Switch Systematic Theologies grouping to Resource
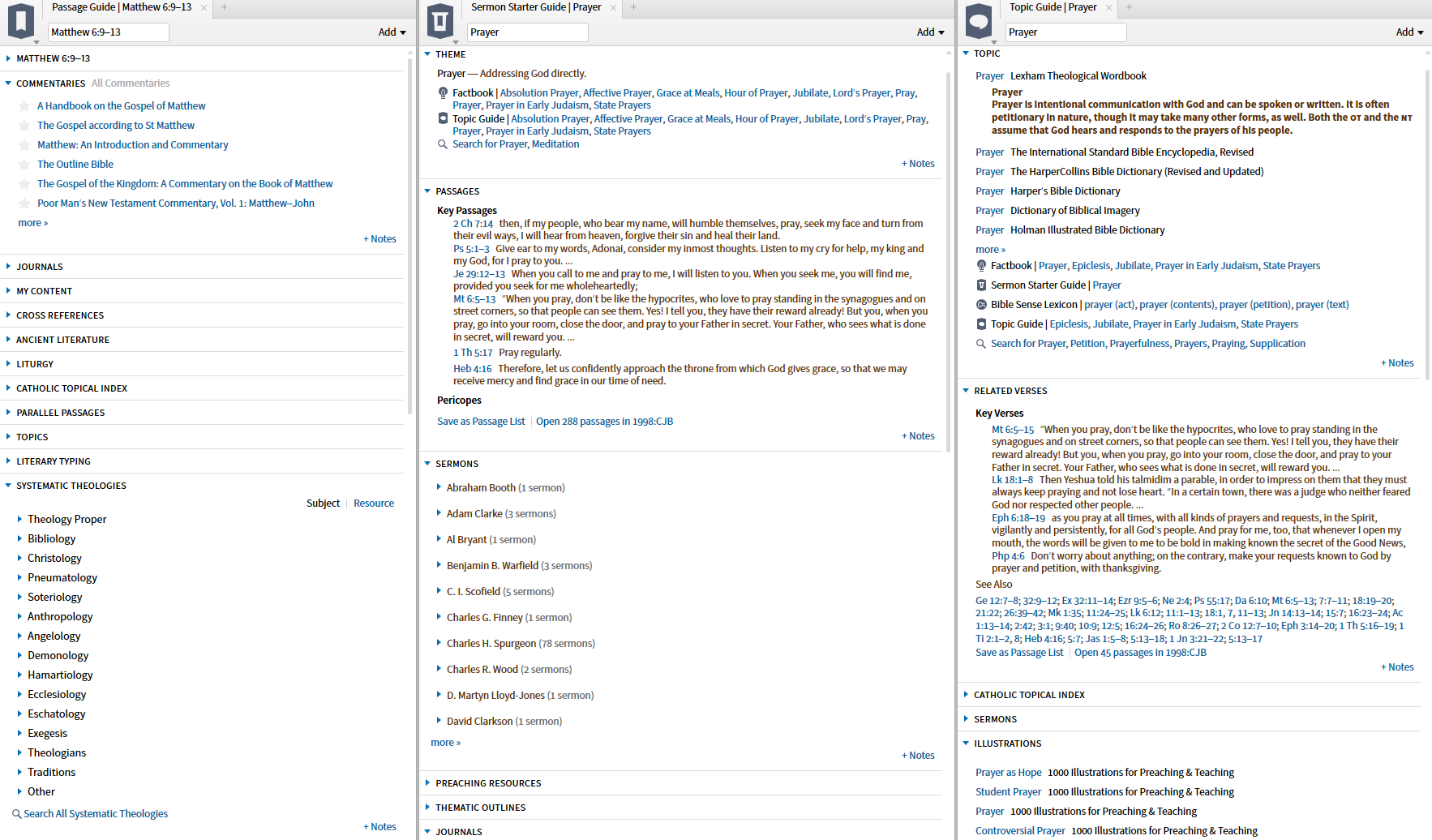The height and width of the screenshot is (840, 1432). tap(374, 504)
